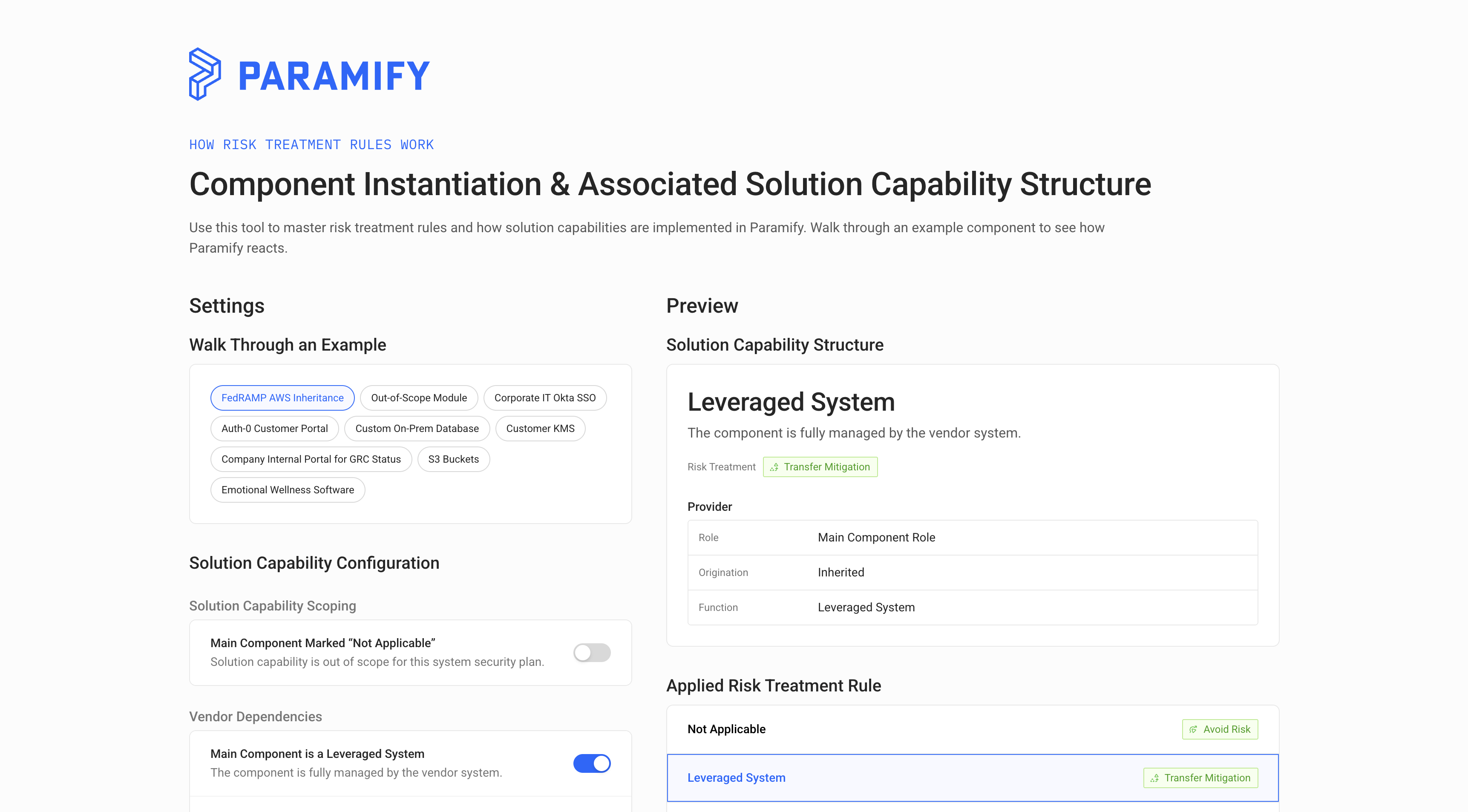Select Custom On-Prem Database example
Viewport: 1468px width, 812px height.
coord(417,429)
